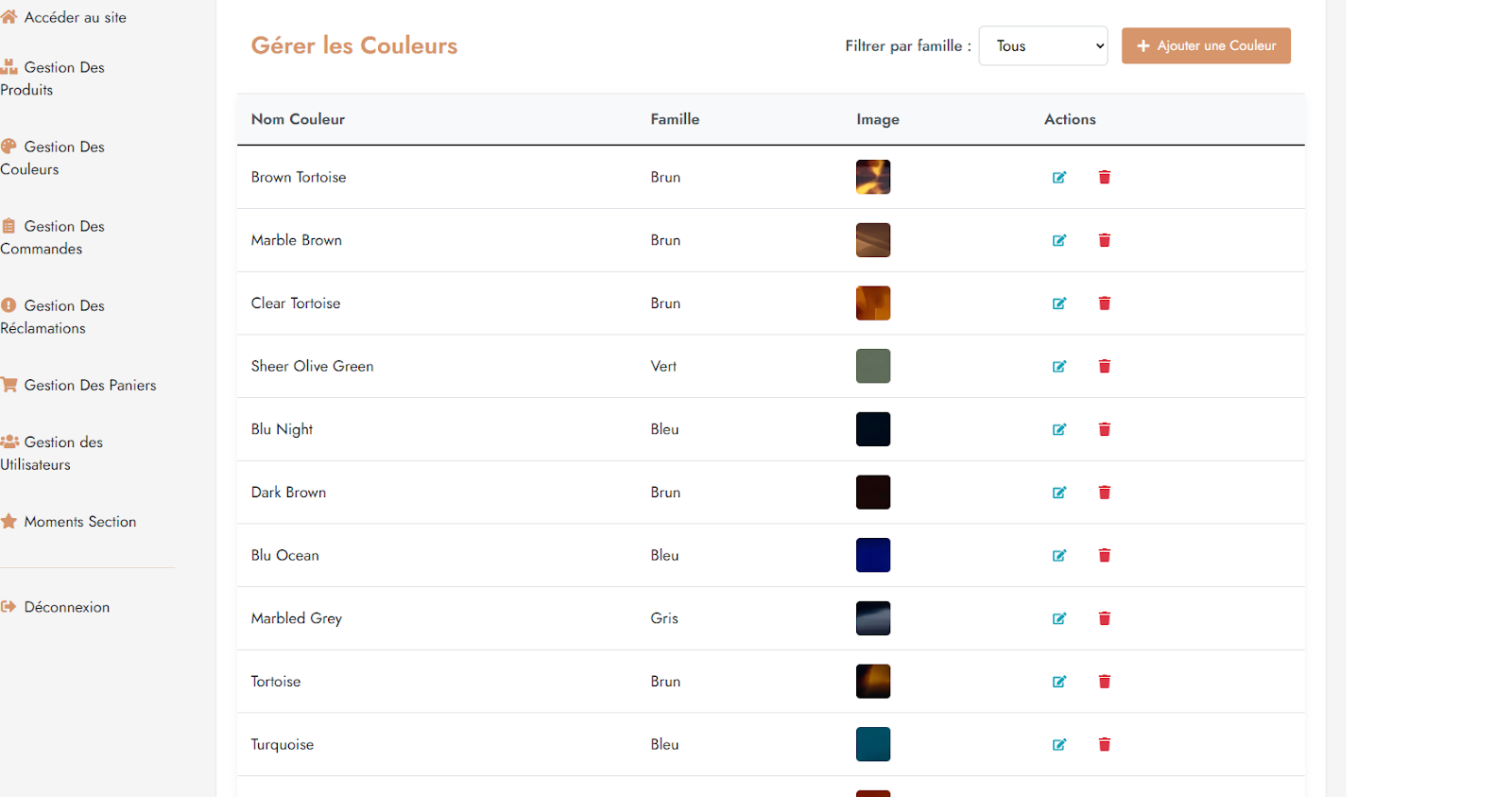1512x797 pixels.
Task: Select the Brown Tortoise image thumbnail
Action: 872,177
